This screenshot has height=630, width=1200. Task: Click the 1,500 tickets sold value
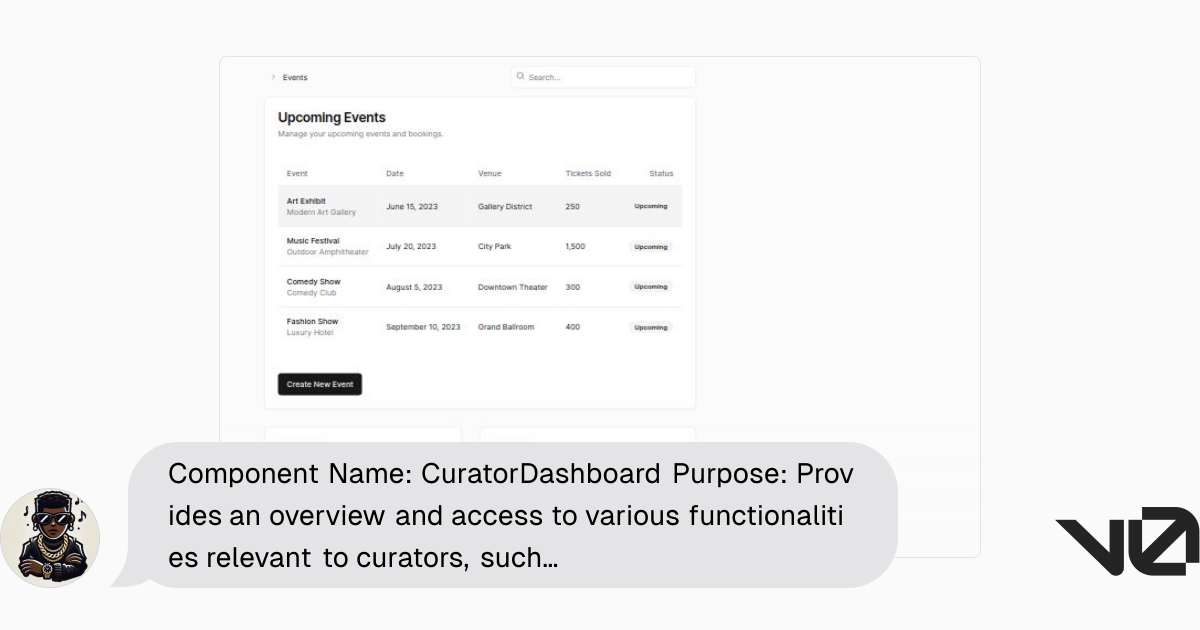pyautogui.click(x=575, y=246)
